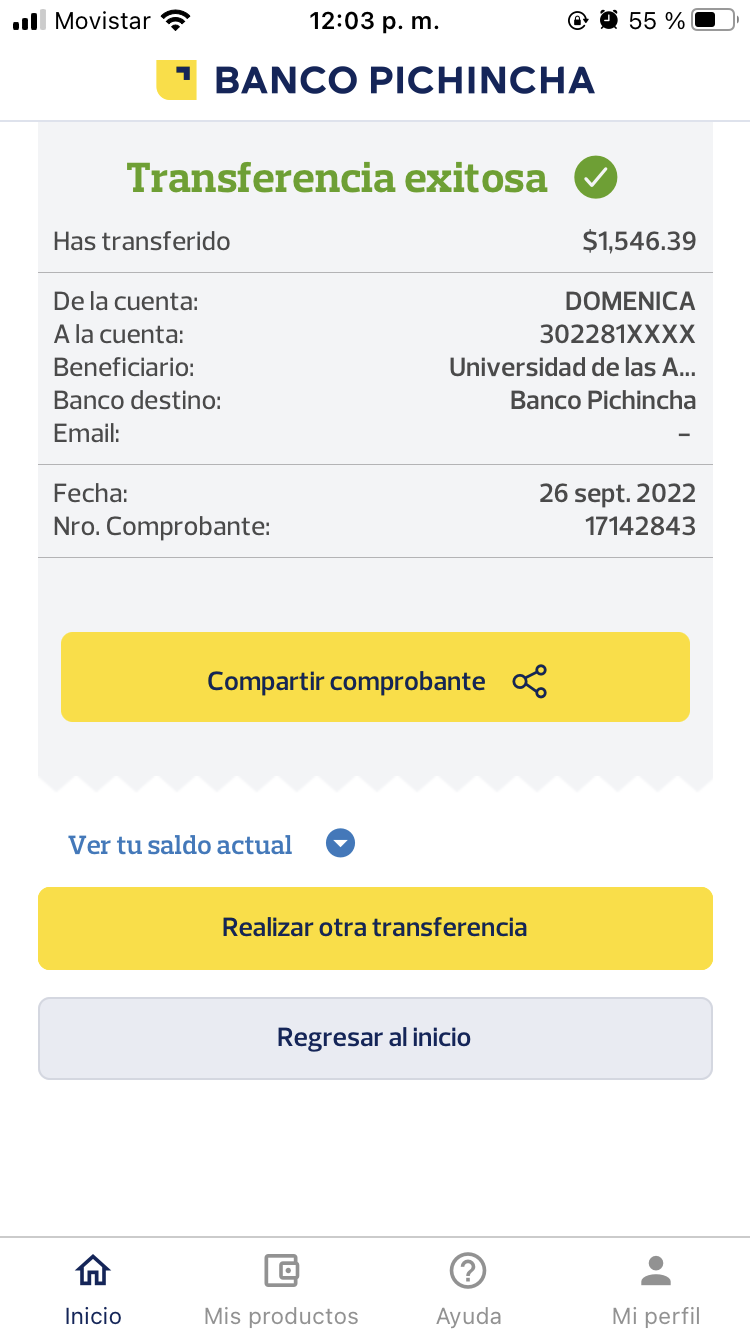
Task: Expand balance with the blue arrow
Action: point(341,844)
